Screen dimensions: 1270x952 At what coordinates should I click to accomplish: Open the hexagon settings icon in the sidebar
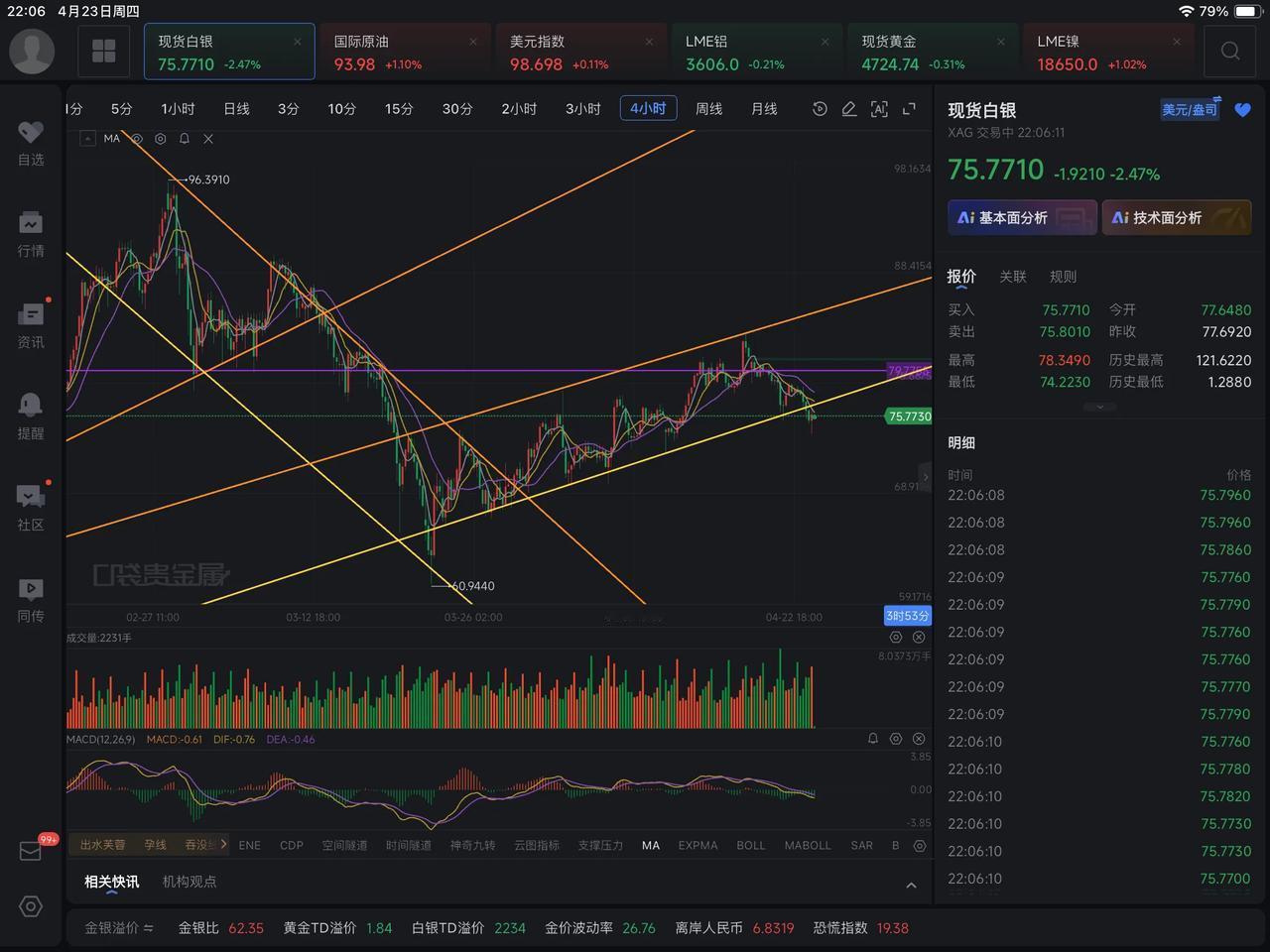pos(31,906)
